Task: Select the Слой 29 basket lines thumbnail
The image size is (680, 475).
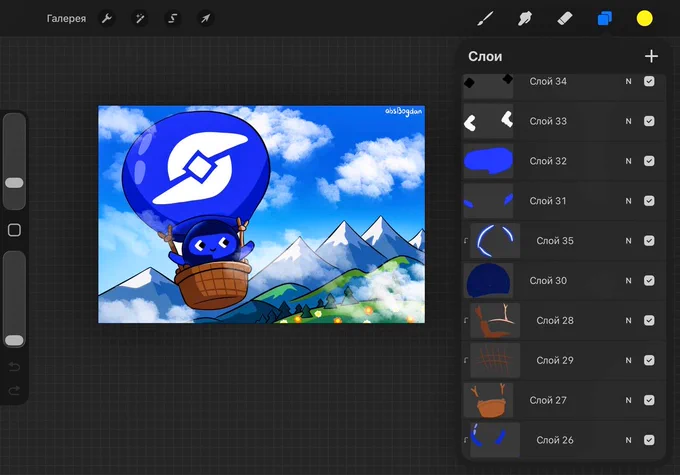Action: coord(495,360)
